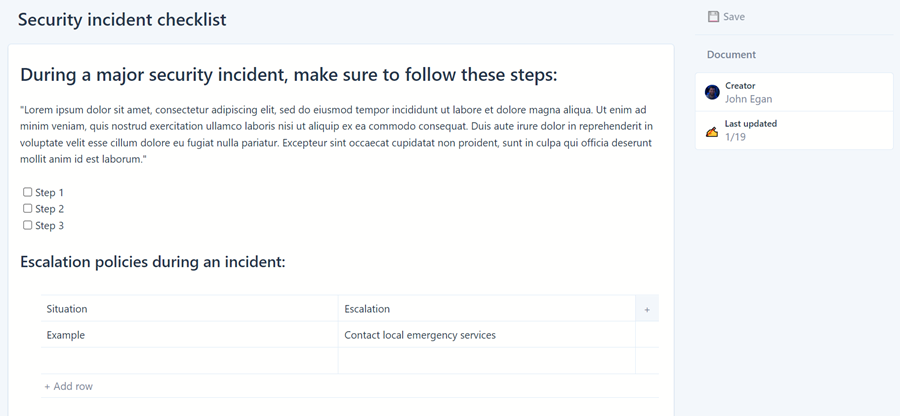The width and height of the screenshot is (900, 416).
Task: Click the Last updated 1/19 date
Action: click(735, 137)
